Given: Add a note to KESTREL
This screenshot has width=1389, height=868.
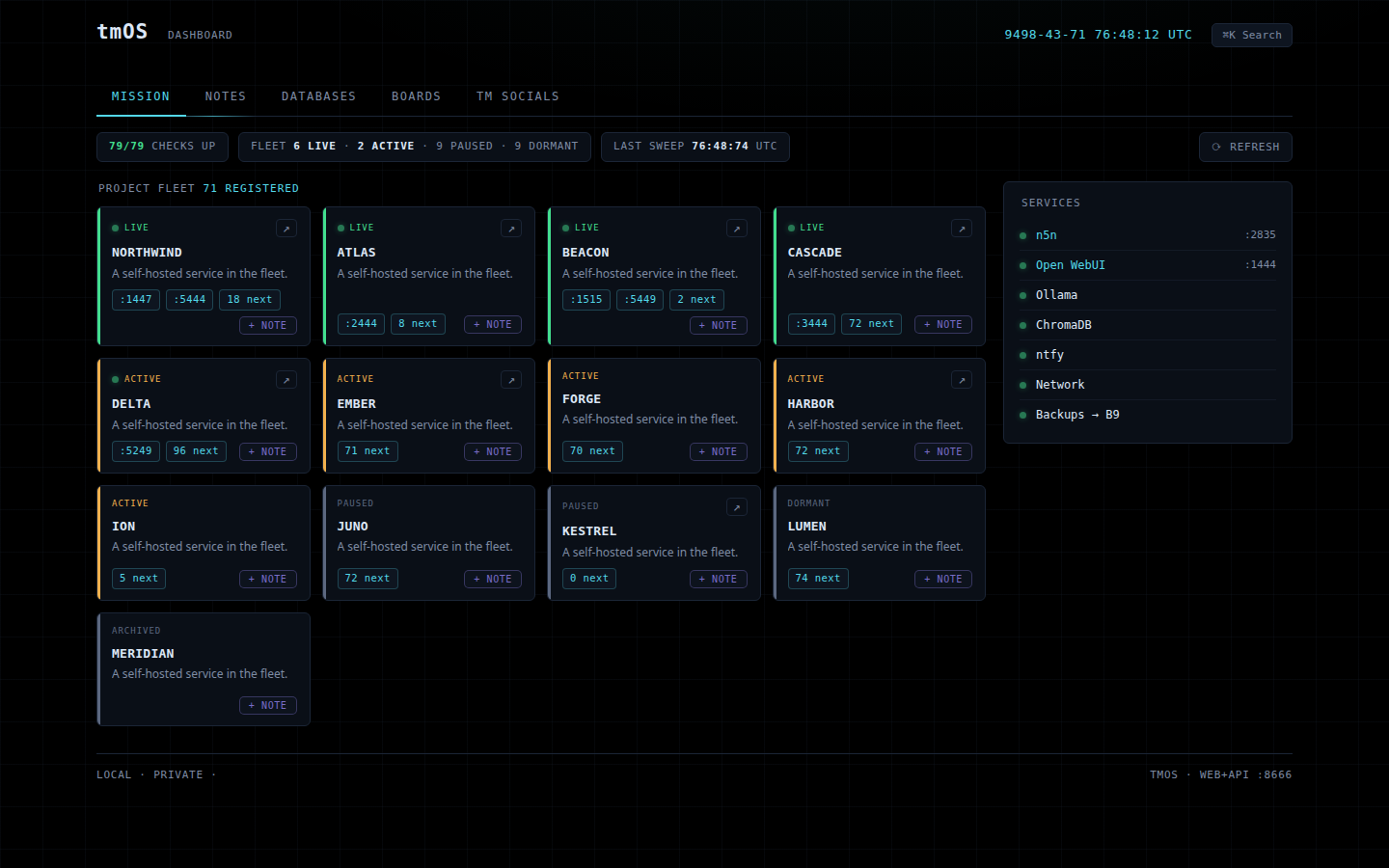Looking at the screenshot, I should point(719,579).
